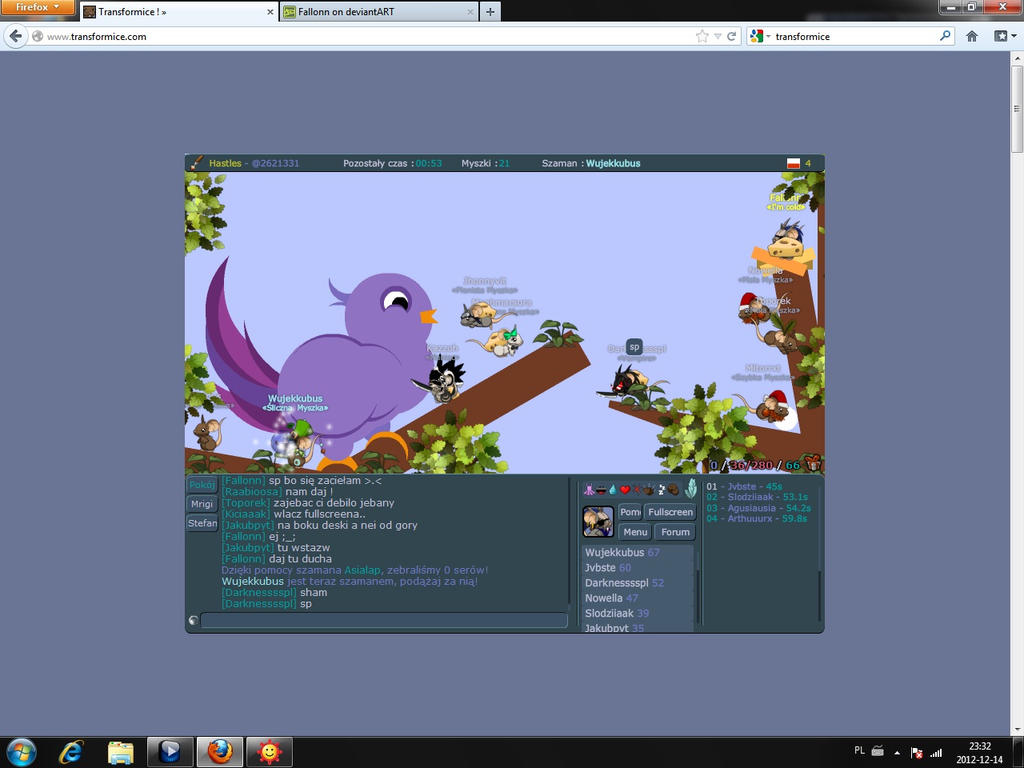Screen dimensions: 1024x768
Task: Click the teal feather shaman icon
Action: tap(691, 488)
